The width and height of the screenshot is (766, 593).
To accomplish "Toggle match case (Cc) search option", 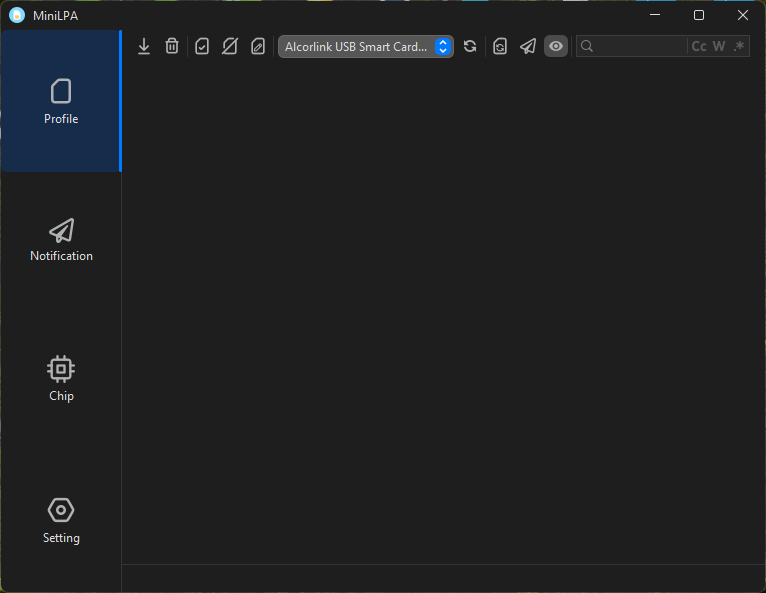I will (699, 46).
